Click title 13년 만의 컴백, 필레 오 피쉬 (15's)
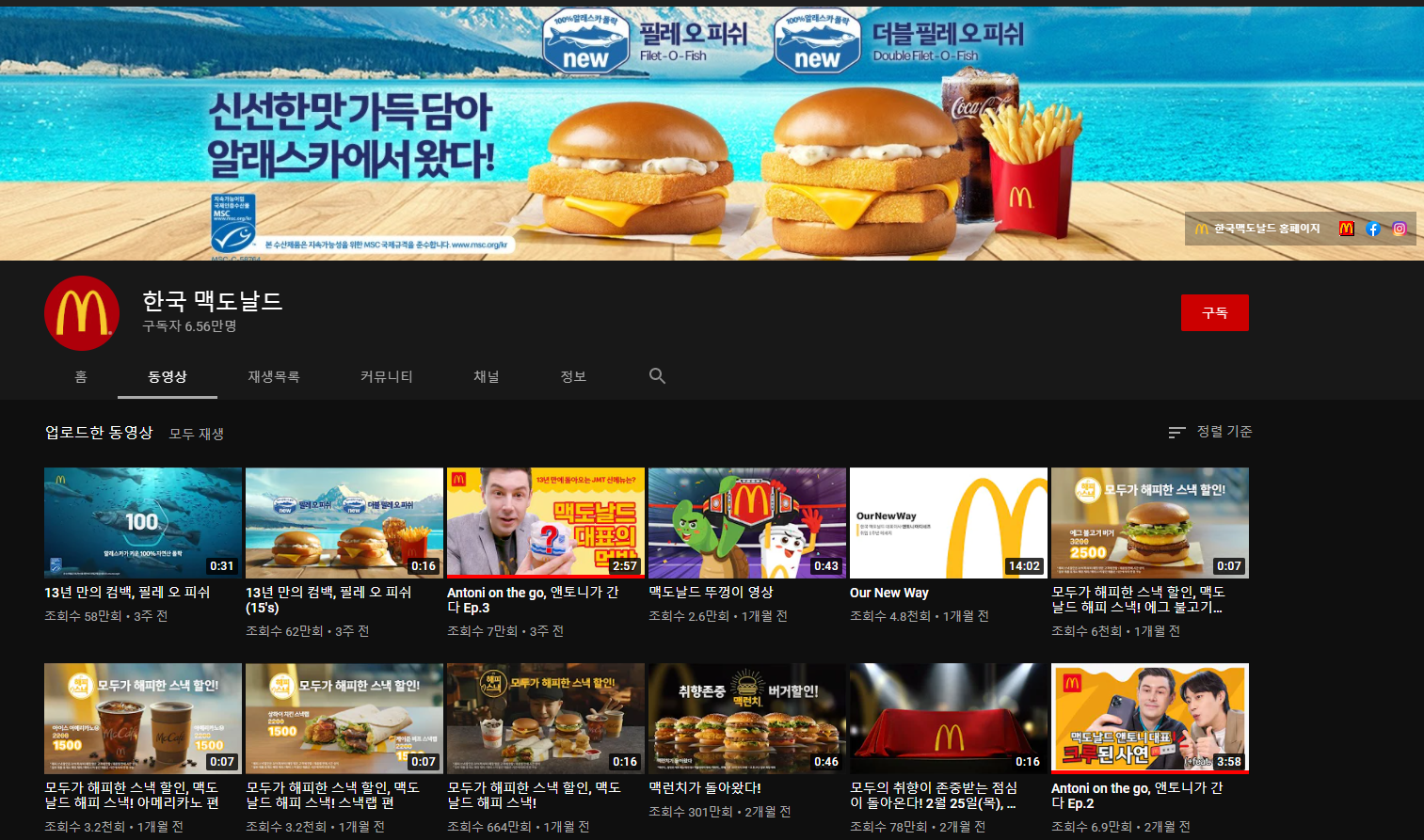 click(x=328, y=600)
